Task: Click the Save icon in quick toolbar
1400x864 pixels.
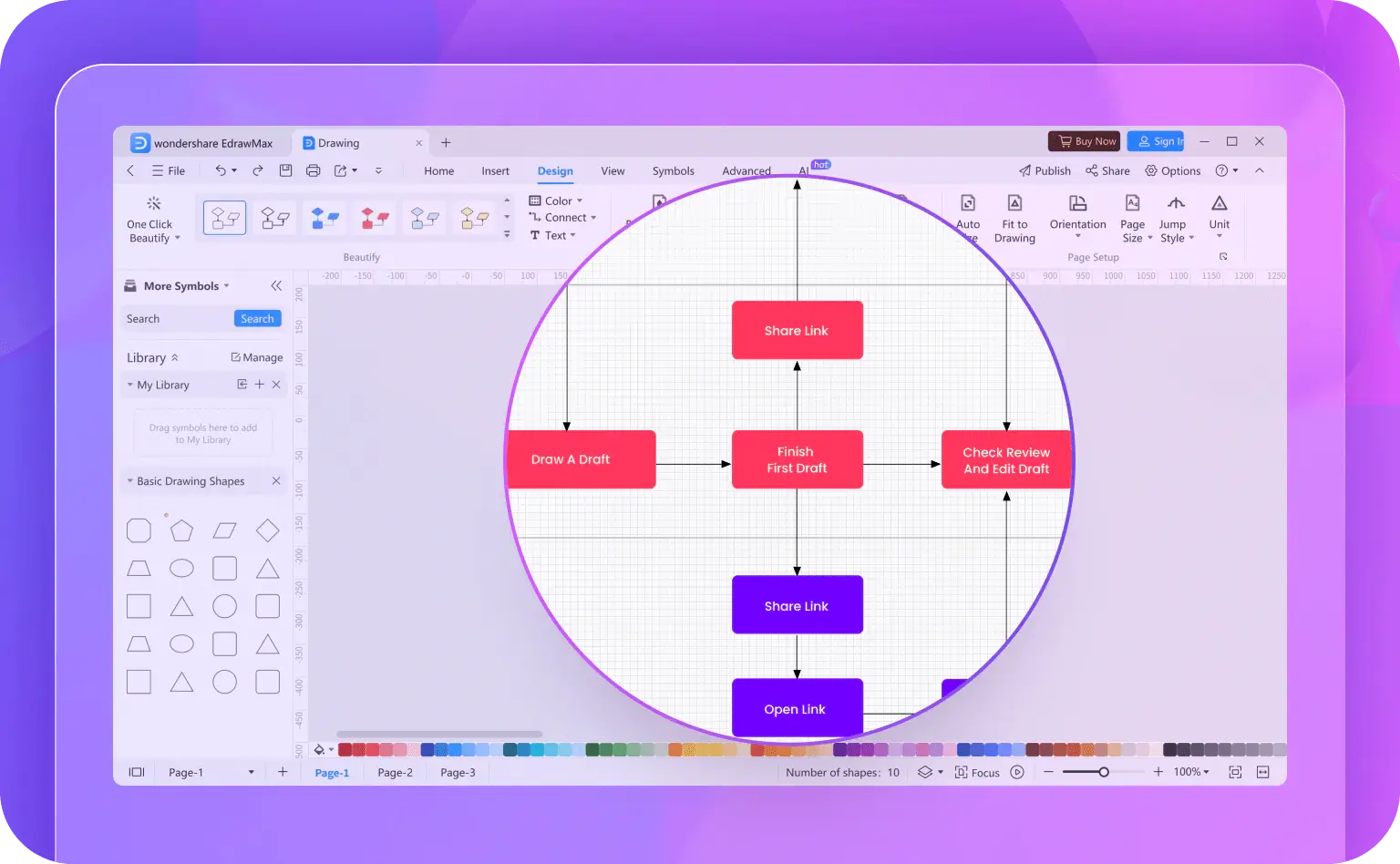Action: point(285,170)
